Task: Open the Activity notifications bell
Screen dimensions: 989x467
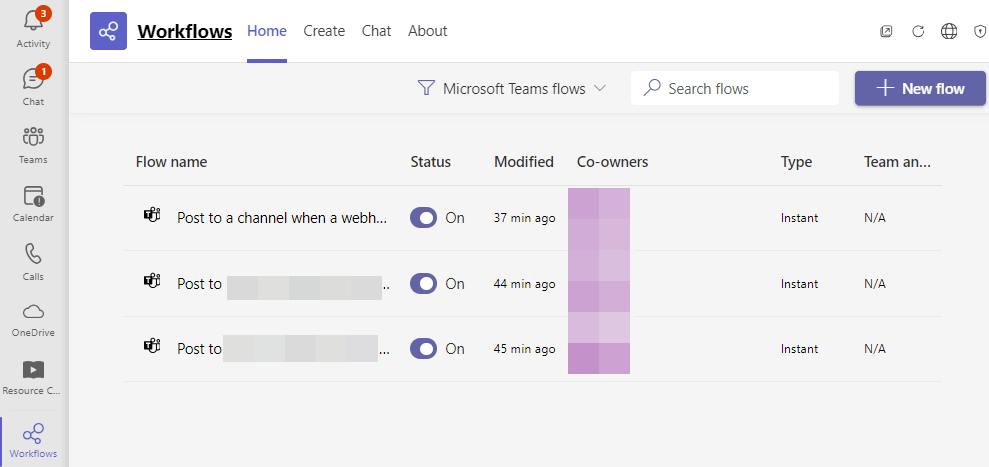Action: point(33,28)
